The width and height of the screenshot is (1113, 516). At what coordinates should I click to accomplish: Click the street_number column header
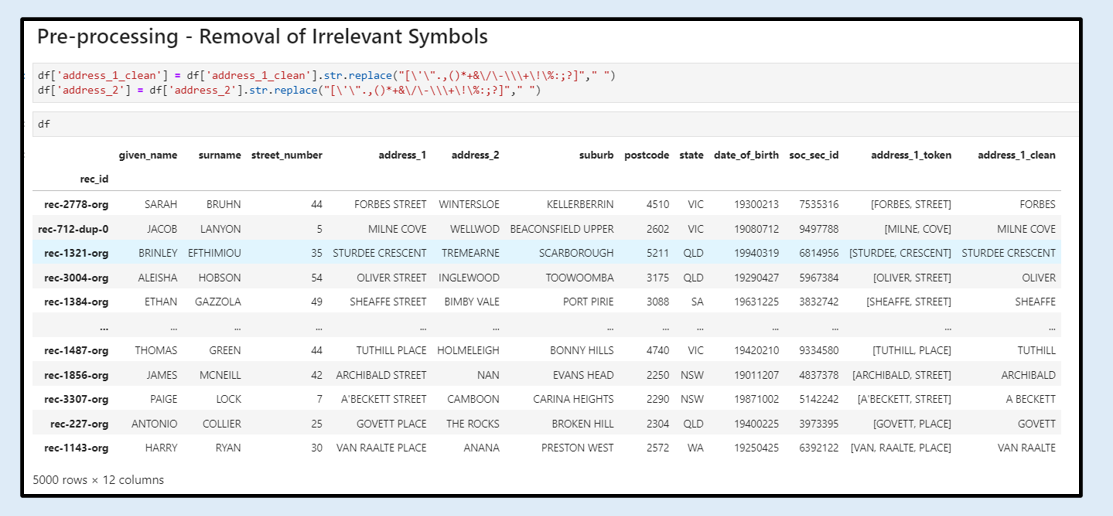click(x=287, y=155)
